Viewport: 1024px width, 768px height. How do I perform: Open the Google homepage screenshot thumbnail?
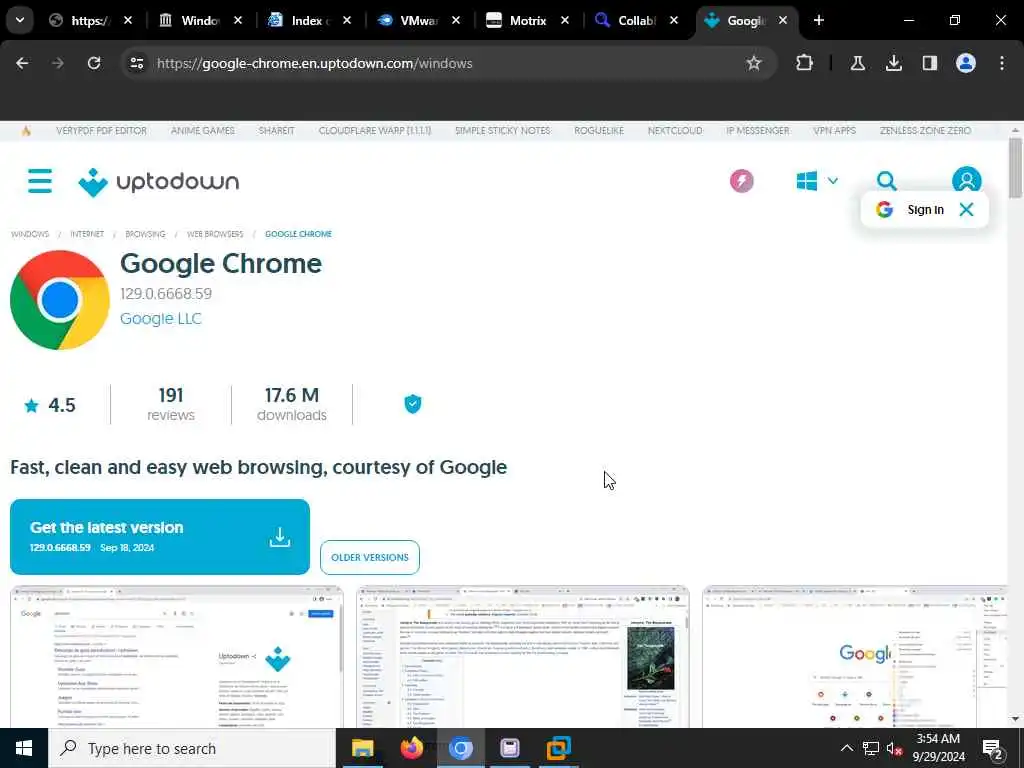pyautogui.click(x=856, y=657)
